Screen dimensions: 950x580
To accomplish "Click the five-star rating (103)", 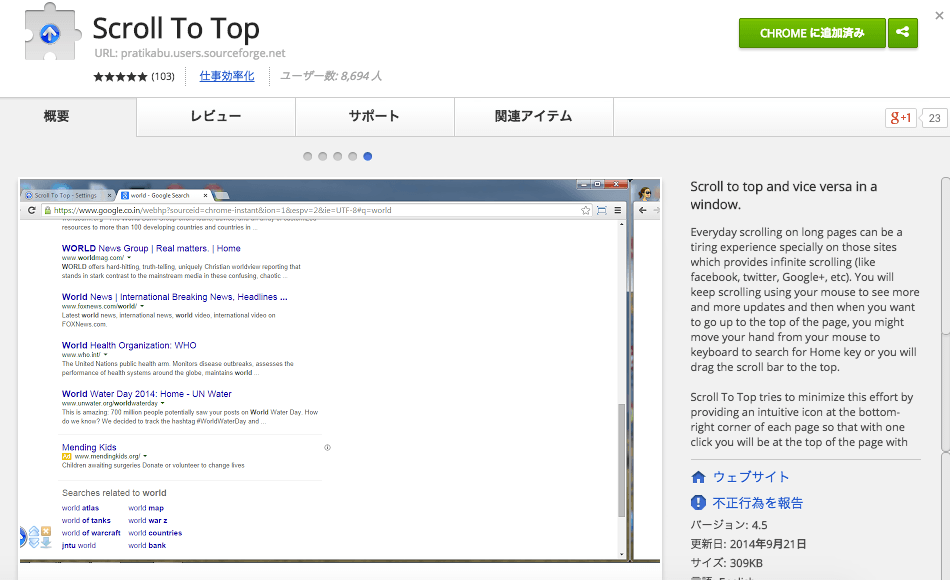I will click(133, 76).
